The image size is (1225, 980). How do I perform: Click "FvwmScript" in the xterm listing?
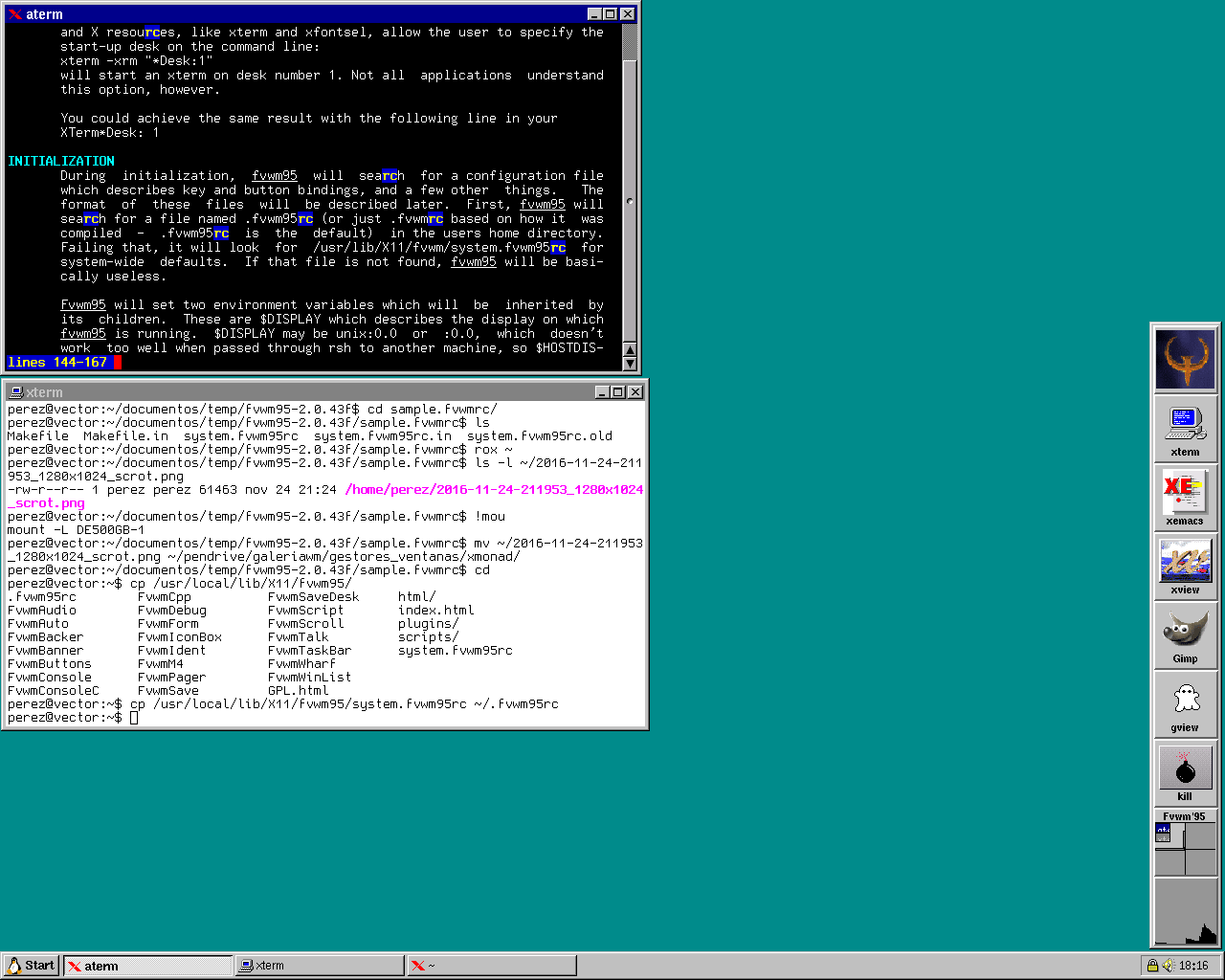pos(306,611)
